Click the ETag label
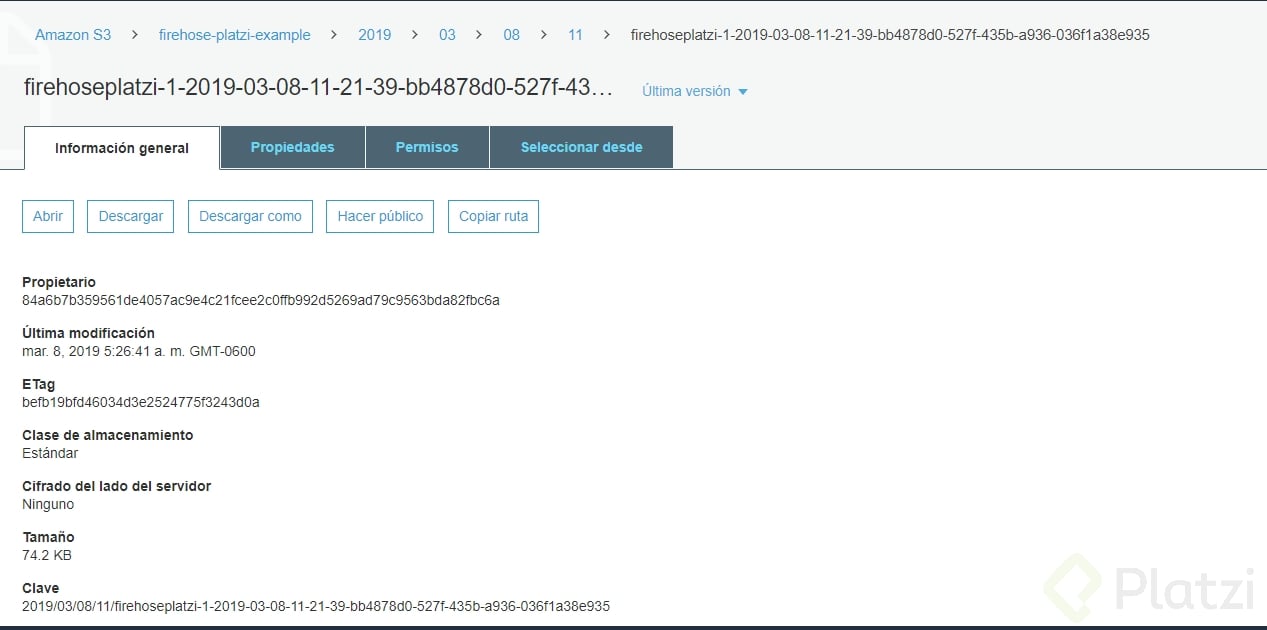This screenshot has width=1267, height=630. point(39,384)
